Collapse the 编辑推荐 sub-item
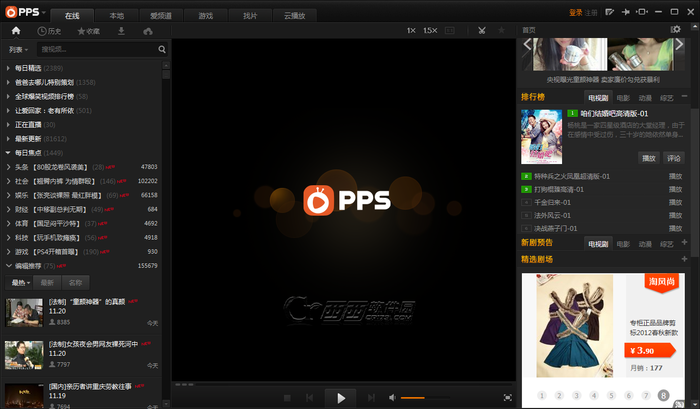 tap(8, 266)
